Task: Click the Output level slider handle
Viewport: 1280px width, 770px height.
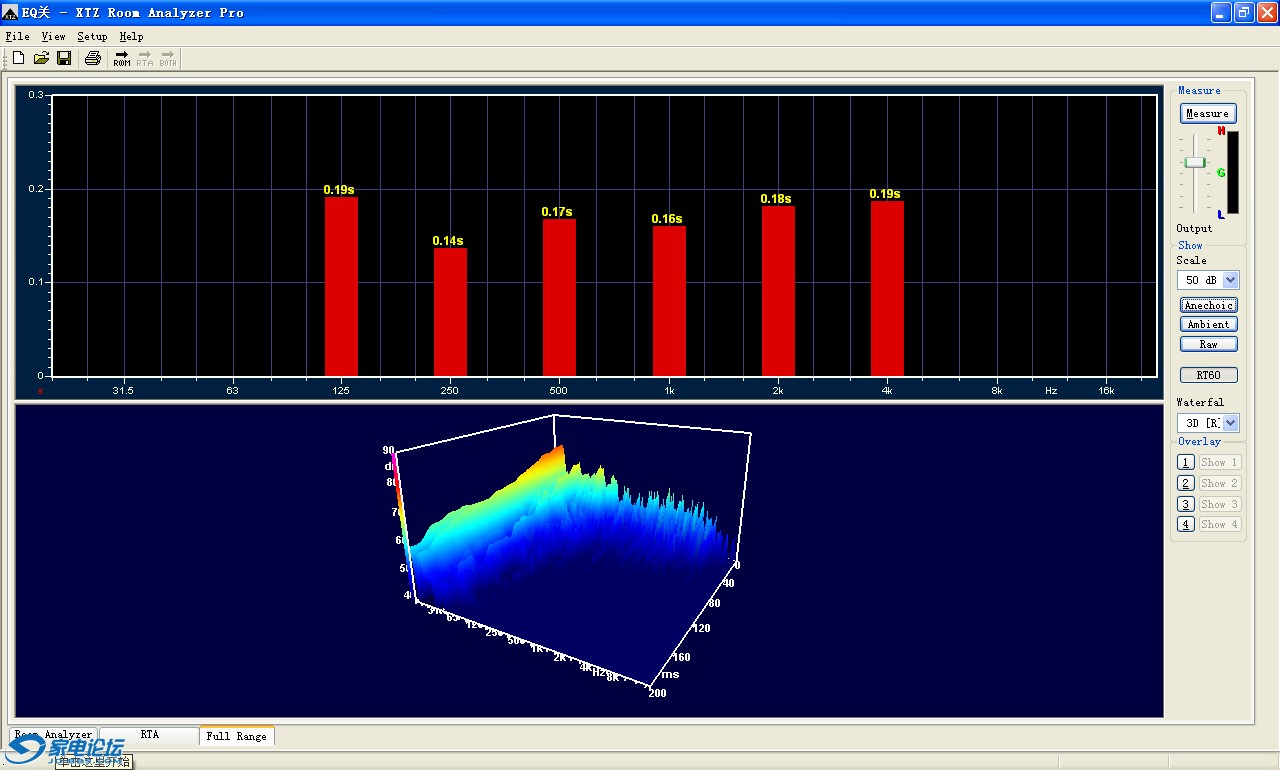Action: coord(1195,162)
